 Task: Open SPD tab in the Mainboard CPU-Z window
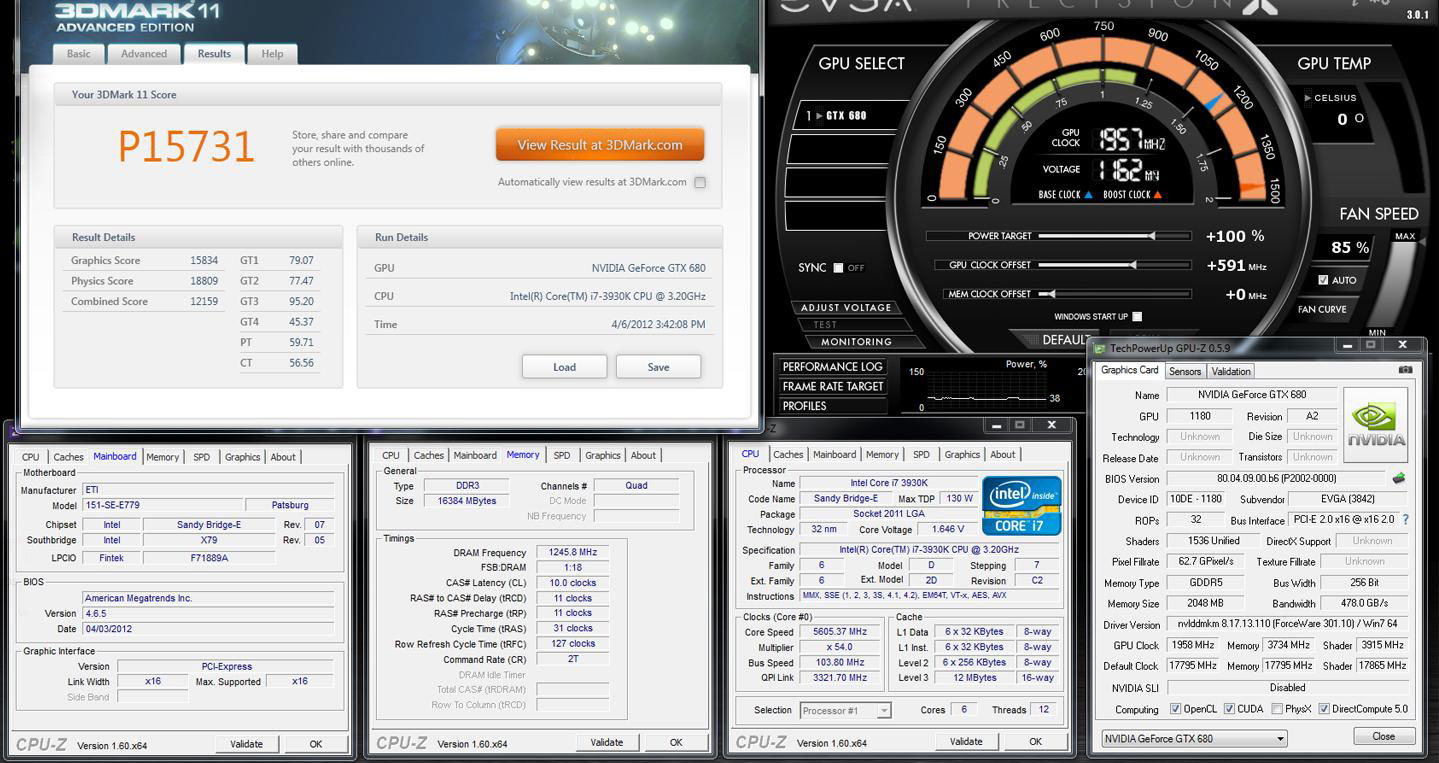click(x=202, y=457)
